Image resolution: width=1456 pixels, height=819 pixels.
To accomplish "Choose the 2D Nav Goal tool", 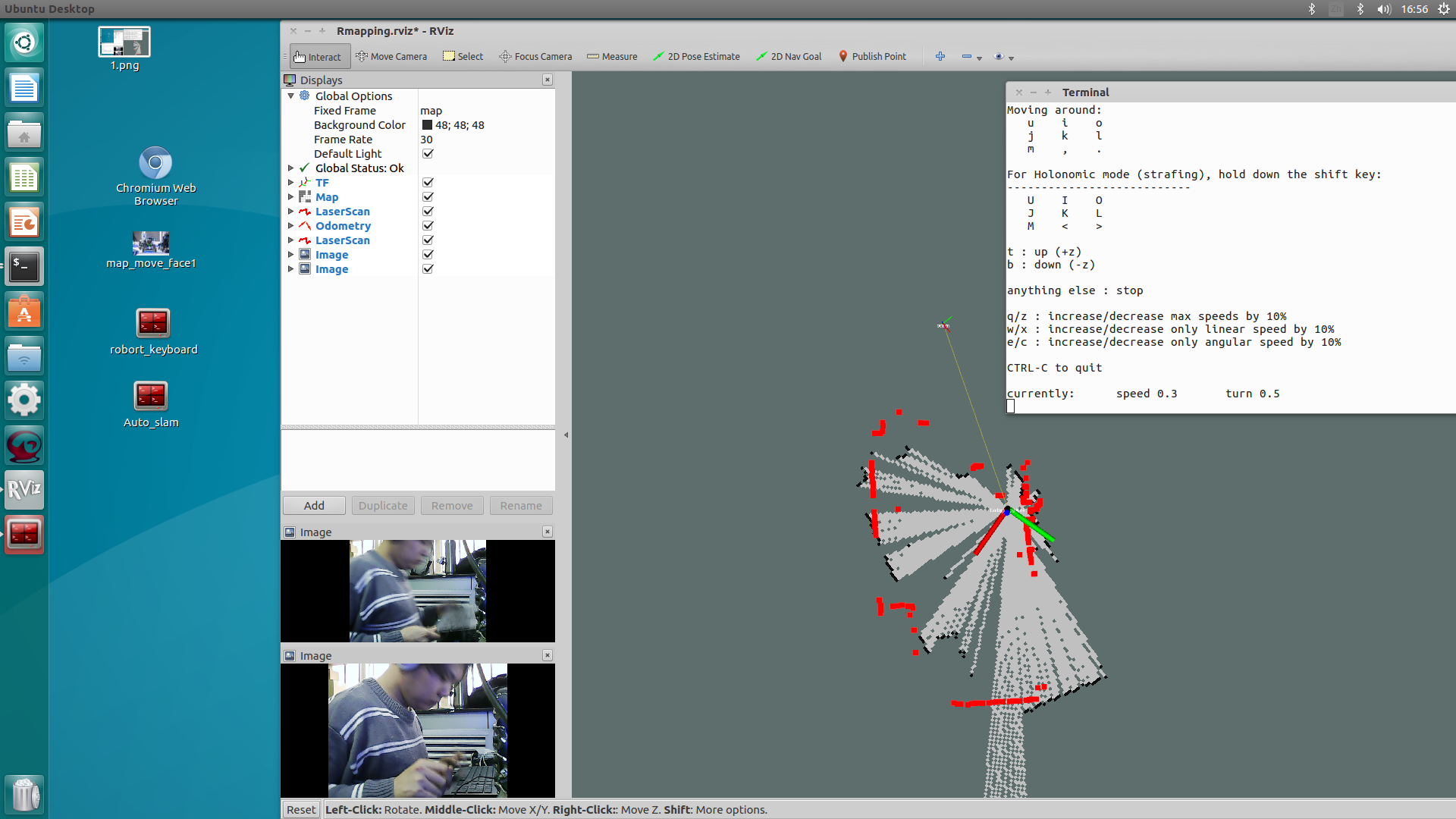I will click(789, 57).
